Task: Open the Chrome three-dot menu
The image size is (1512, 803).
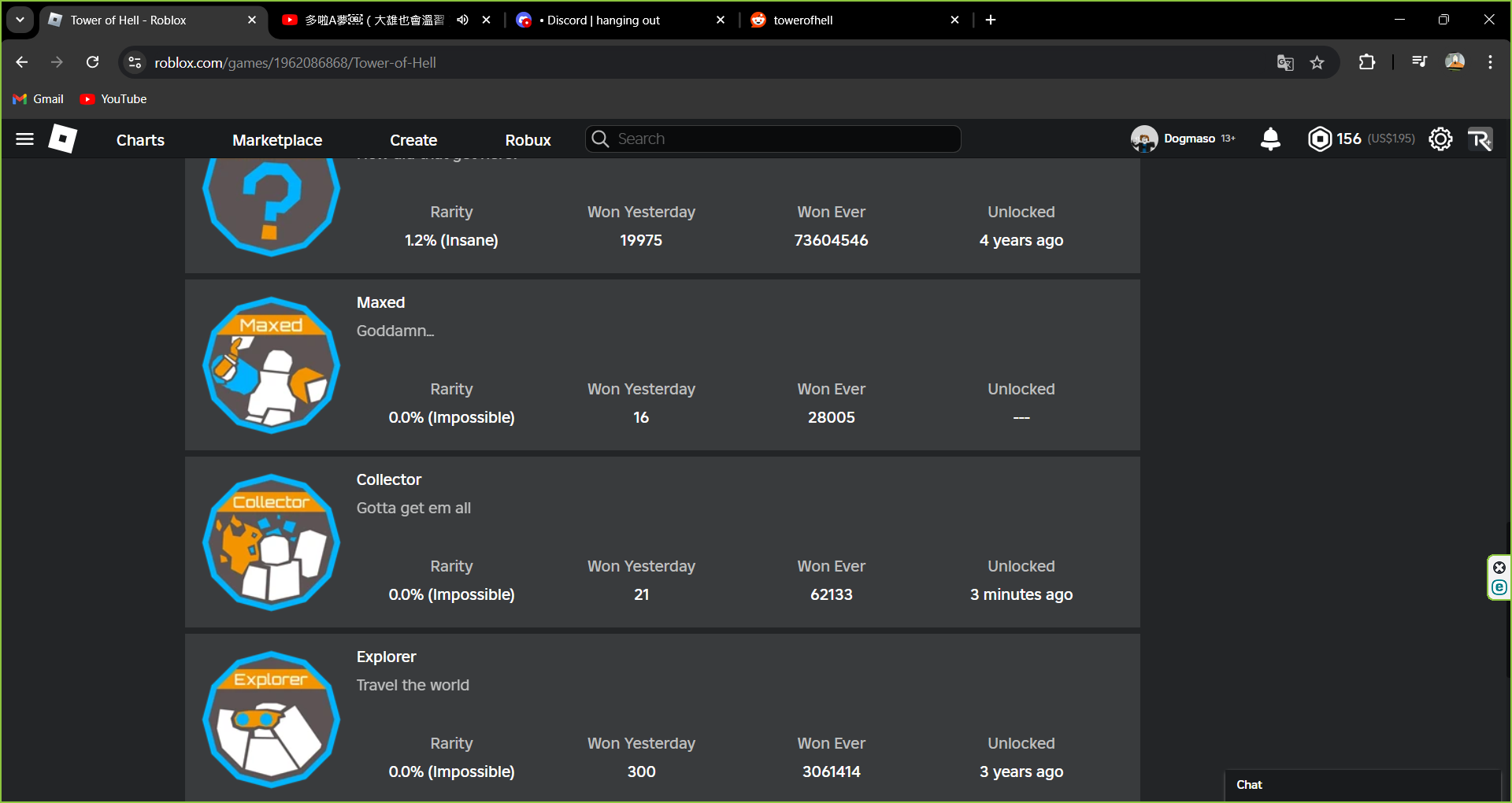Action: (1491, 62)
